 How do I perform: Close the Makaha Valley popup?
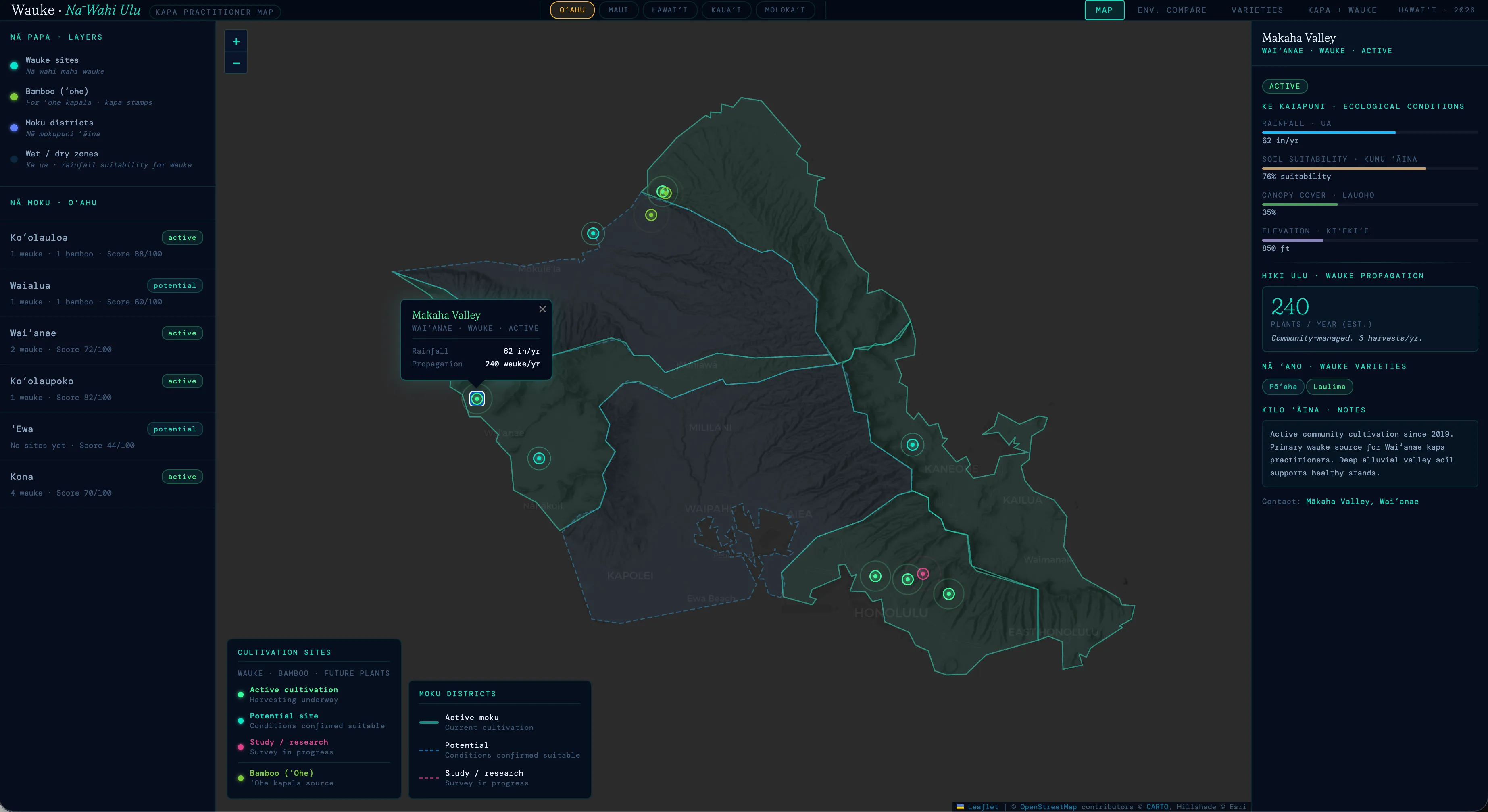click(x=542, y=309)
